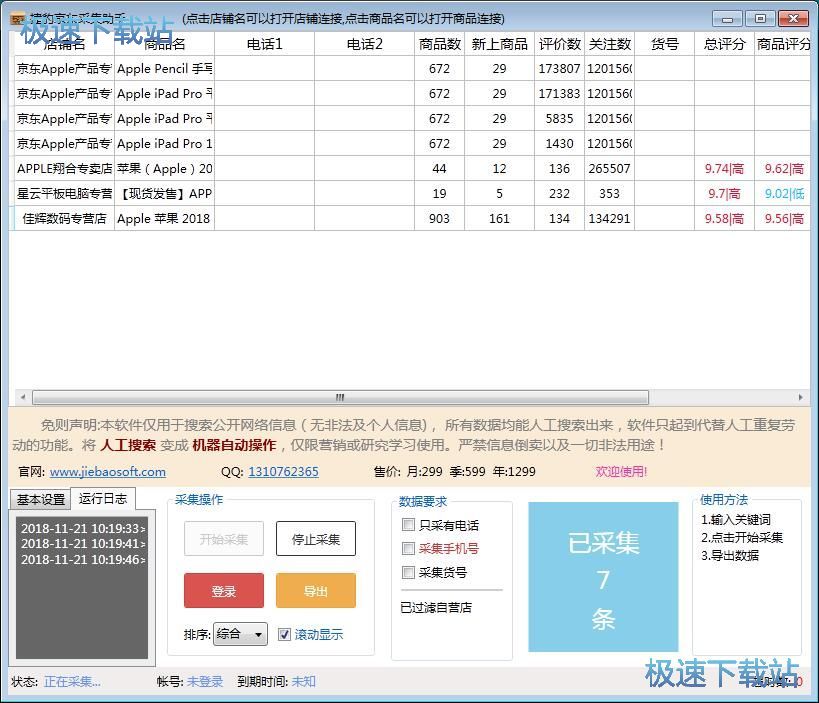819x703 pixels.
Task: Switch to 运行日志 tab
Action: 103,498
